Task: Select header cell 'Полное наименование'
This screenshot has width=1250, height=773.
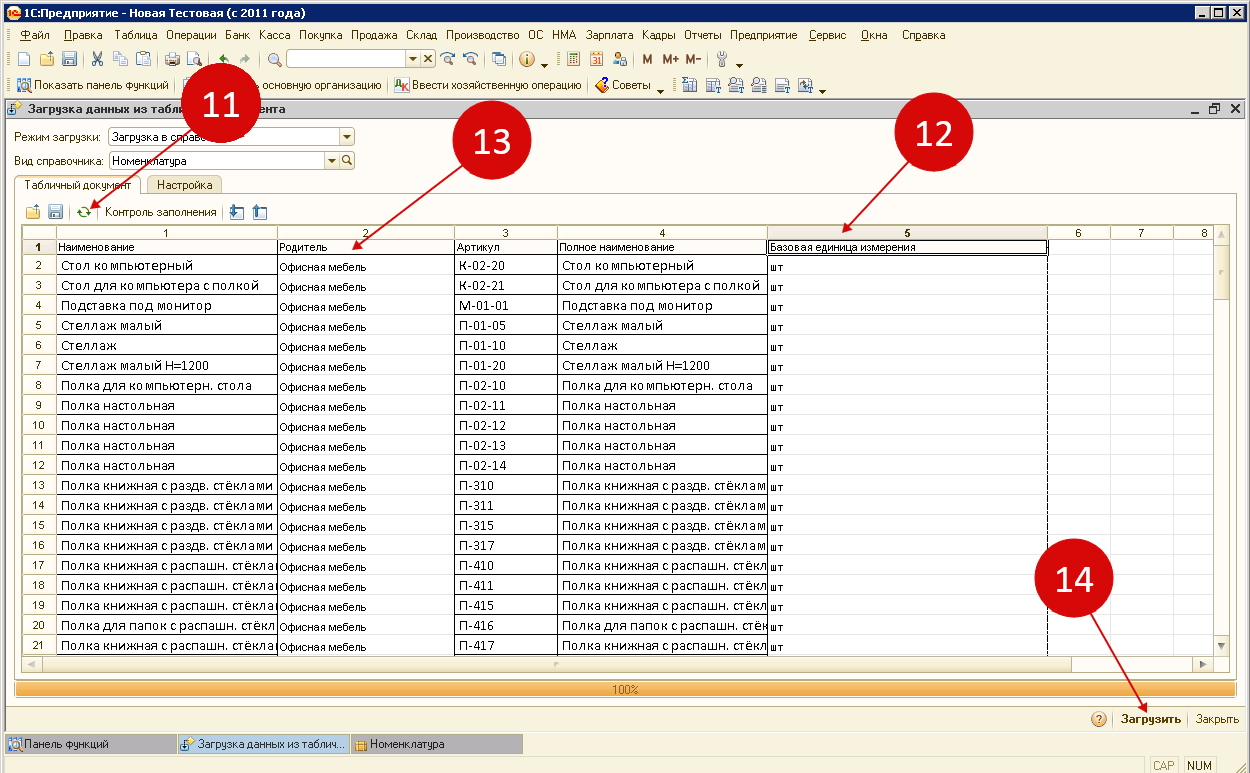Action: [x=662, y=247]
